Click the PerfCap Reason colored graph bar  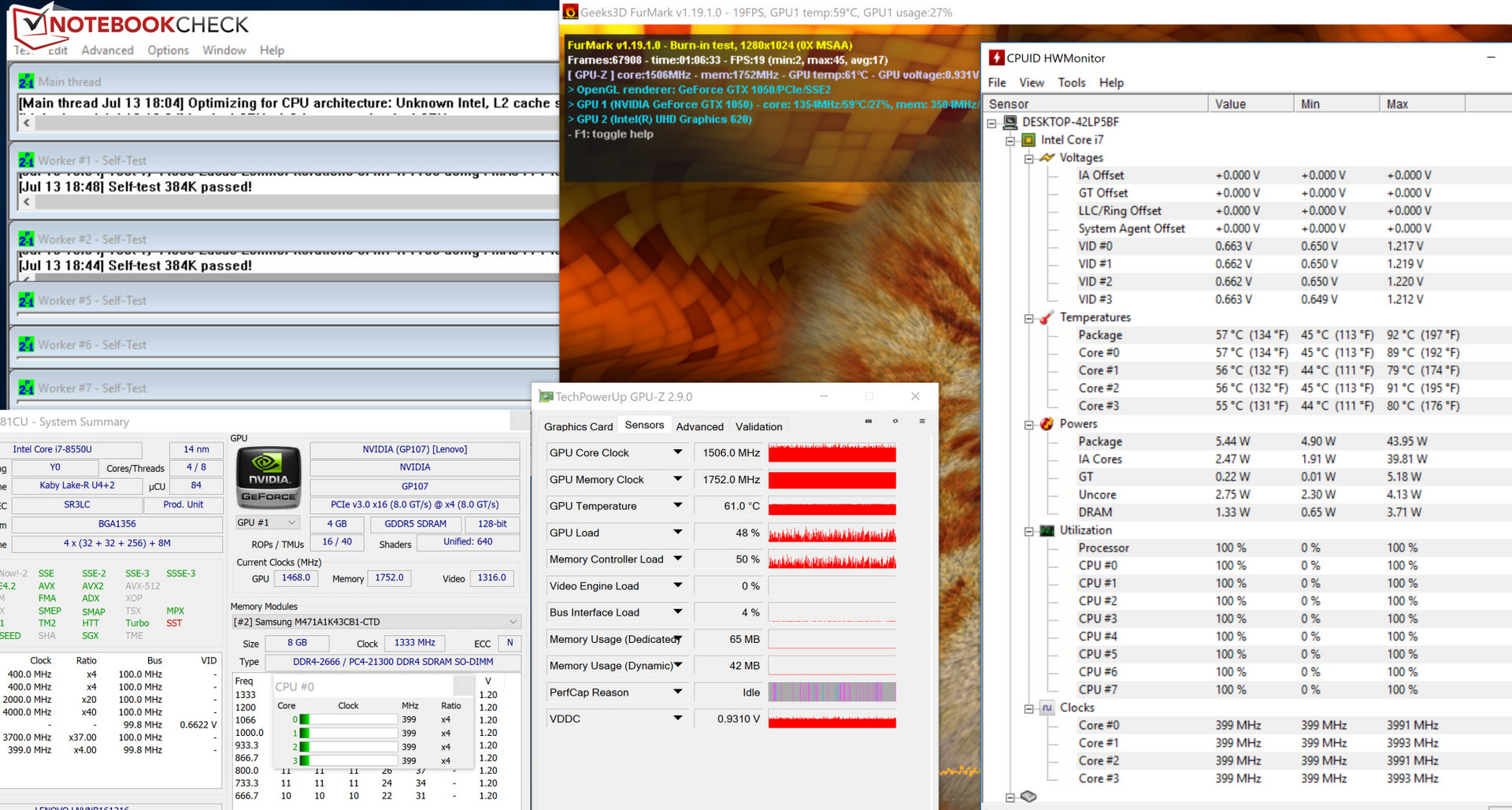832,693
